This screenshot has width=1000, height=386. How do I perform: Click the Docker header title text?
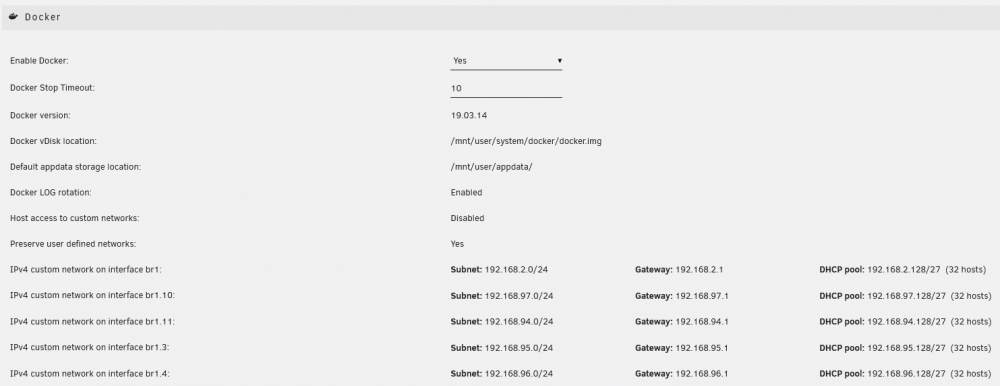43,17
